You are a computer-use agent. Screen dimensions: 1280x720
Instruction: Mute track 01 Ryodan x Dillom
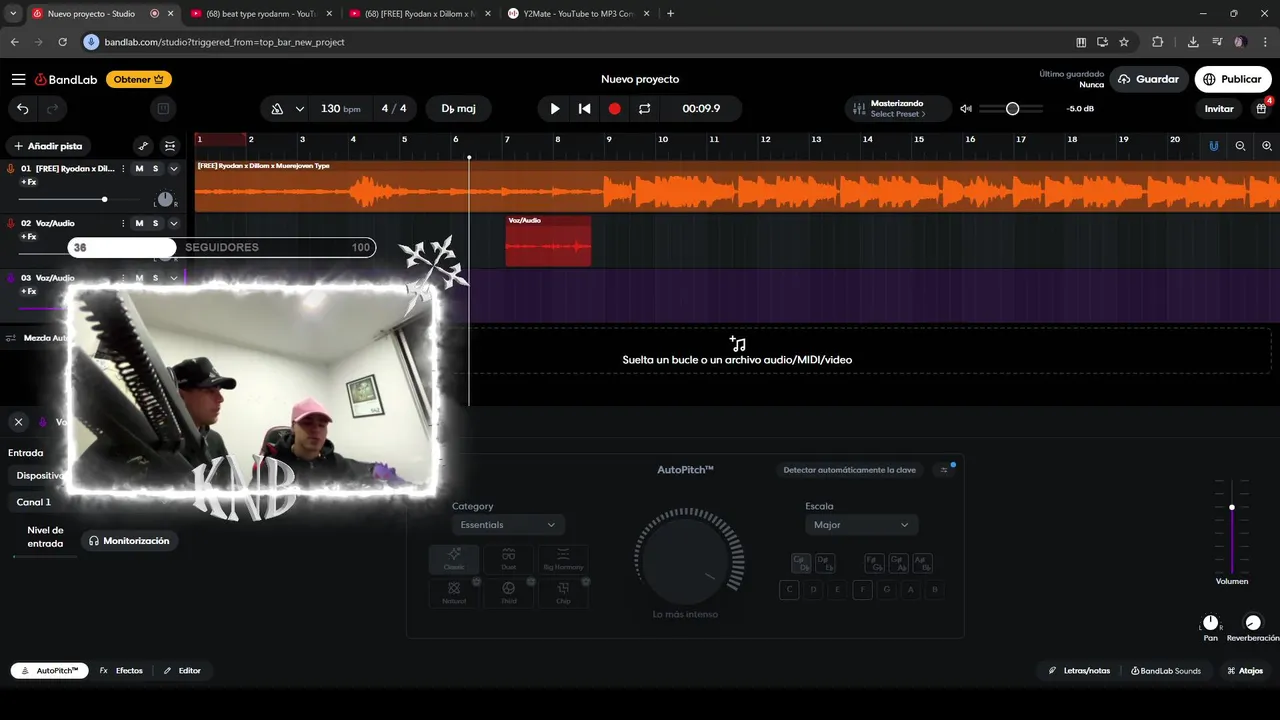click(139, 168)
